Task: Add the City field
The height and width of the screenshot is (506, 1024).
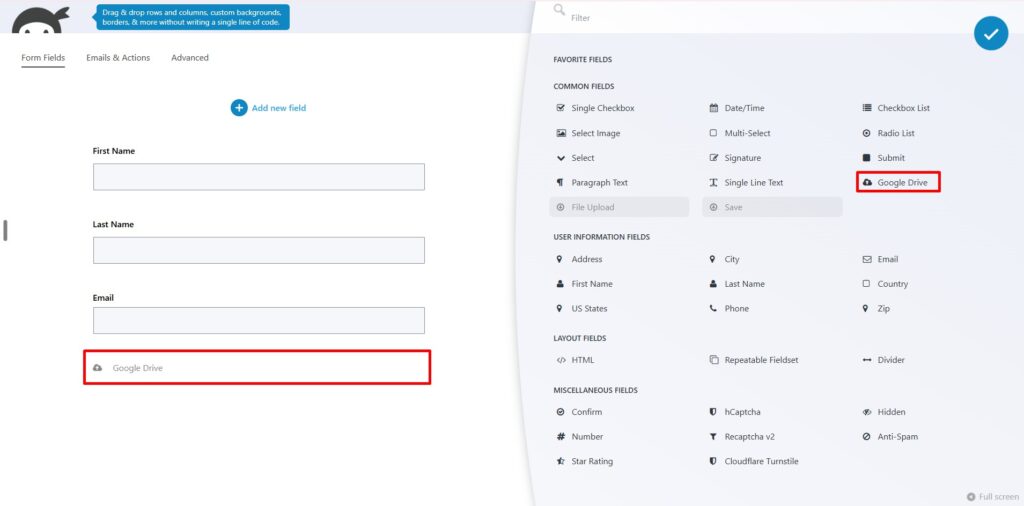Action: tap(724, 259)
